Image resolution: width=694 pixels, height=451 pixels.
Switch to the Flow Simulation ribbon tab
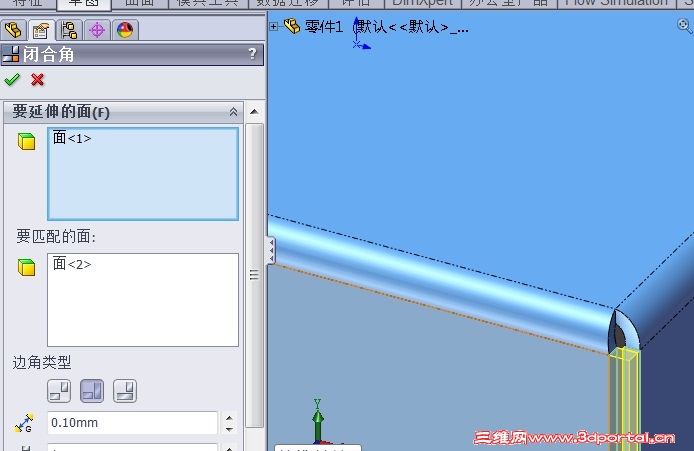click(x=616, y=4)
